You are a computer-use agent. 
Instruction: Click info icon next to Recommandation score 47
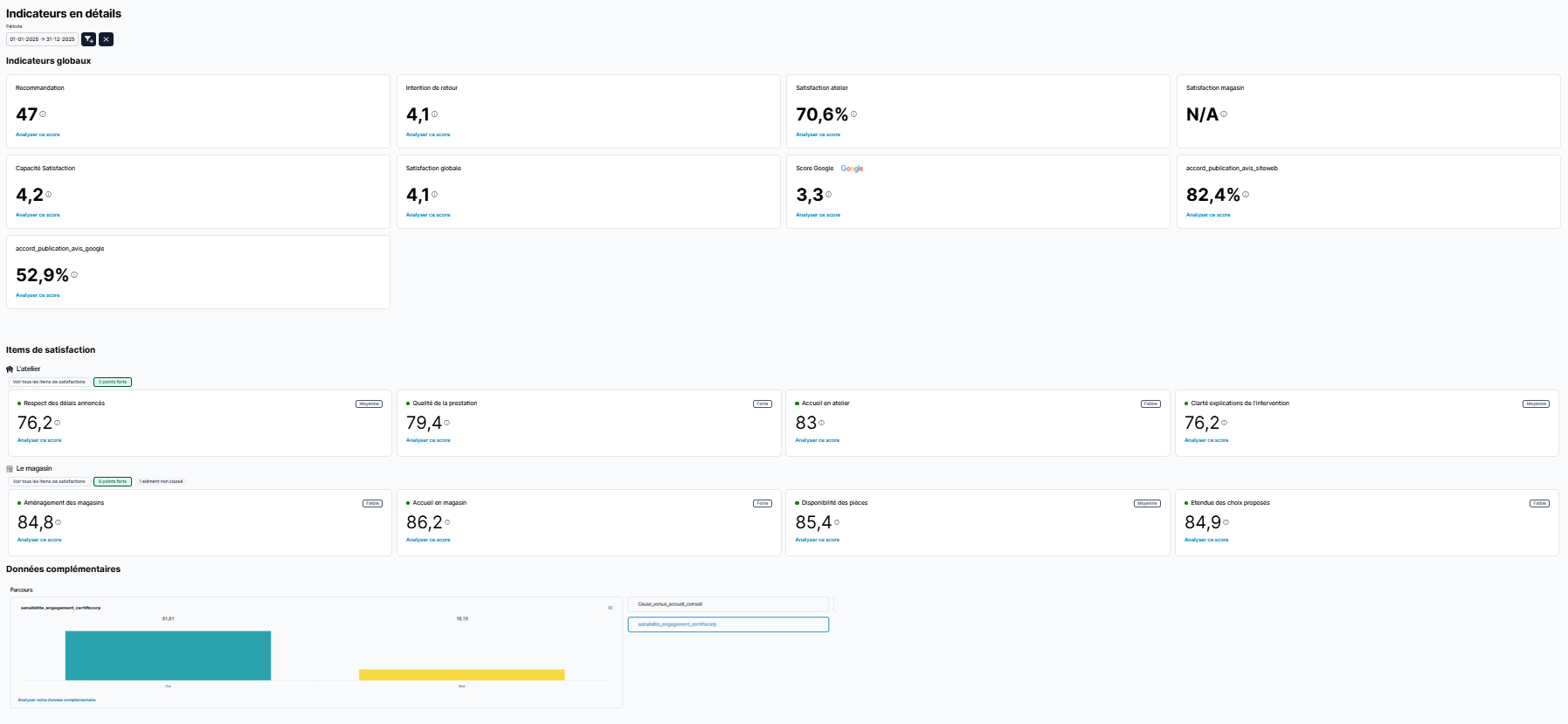click(43, 114)
